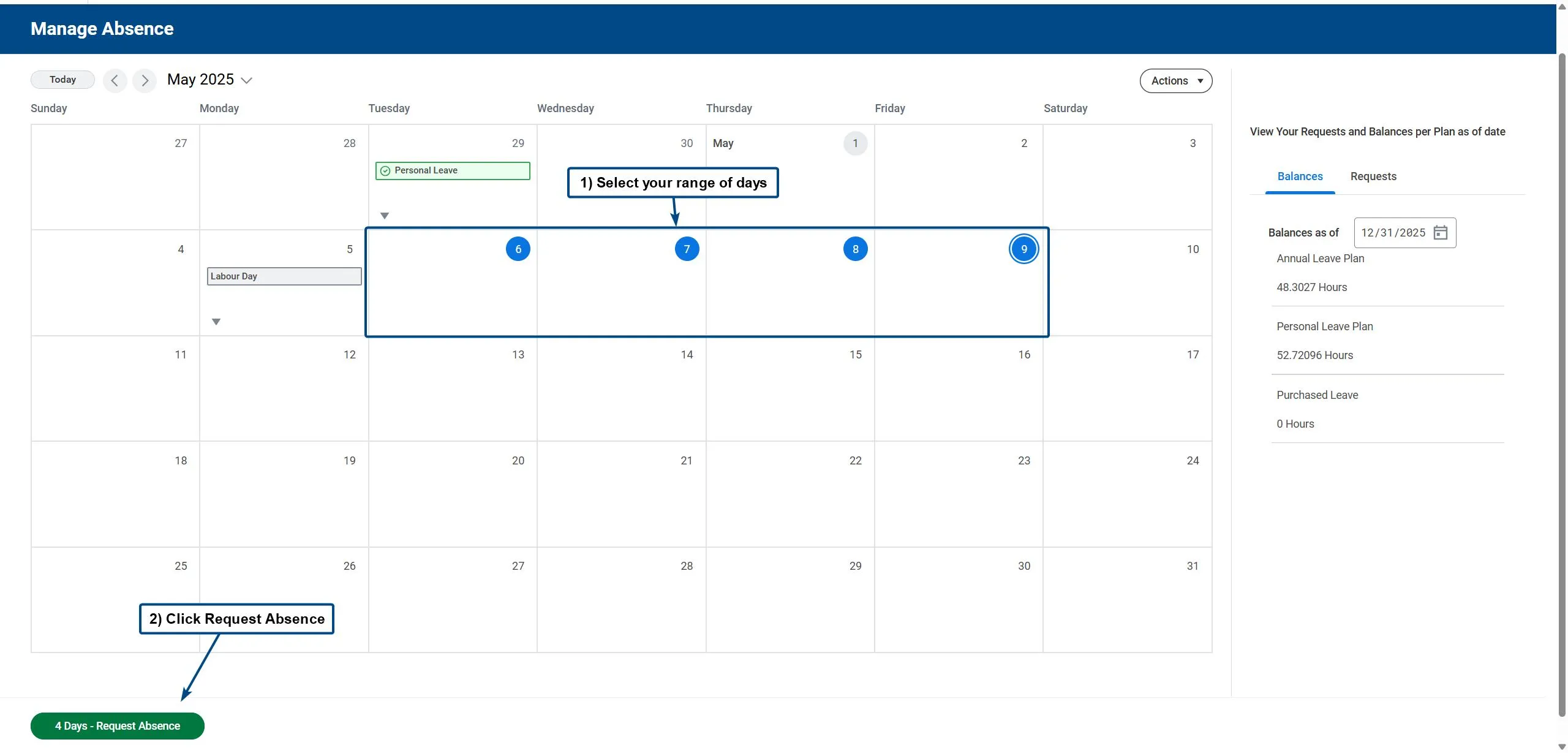Screen dimensions: 1568x753
Task: Deselect day 6 on the calendar
Action: click(x=518, y=249)
